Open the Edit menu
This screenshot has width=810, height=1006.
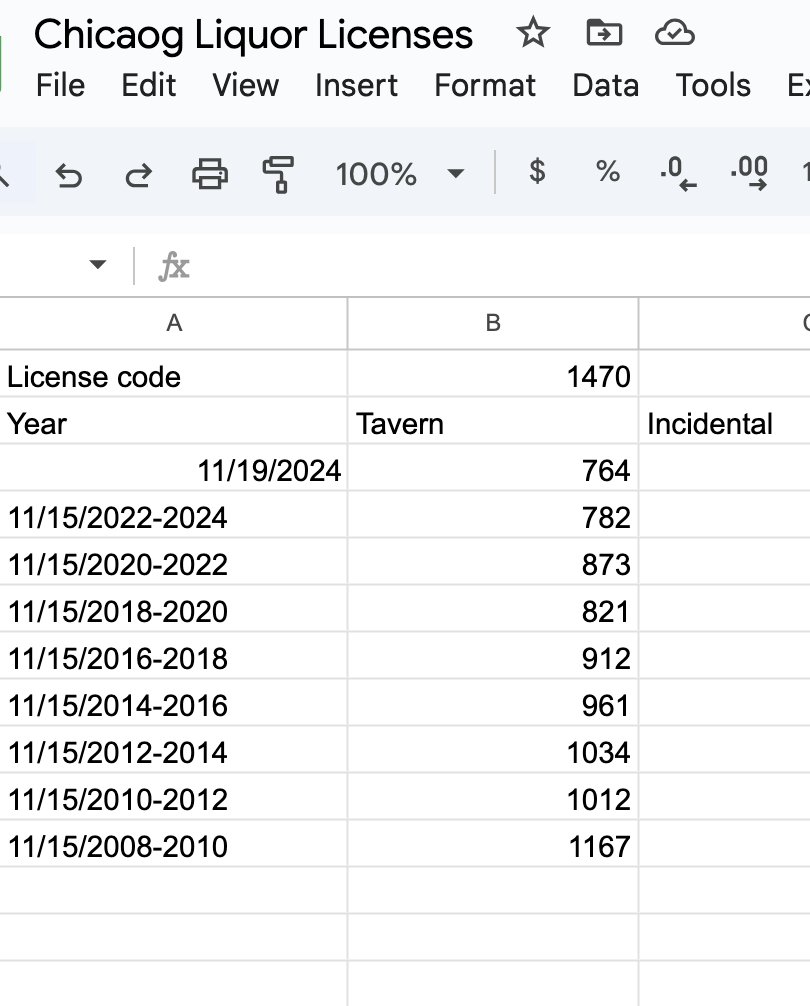tap(149, 85)
